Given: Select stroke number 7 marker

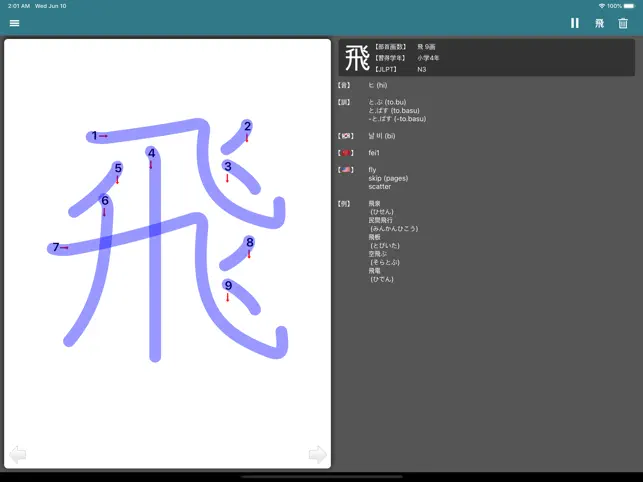Looking at the screenshot, I should pyautogui.click(x=56, y=247).
